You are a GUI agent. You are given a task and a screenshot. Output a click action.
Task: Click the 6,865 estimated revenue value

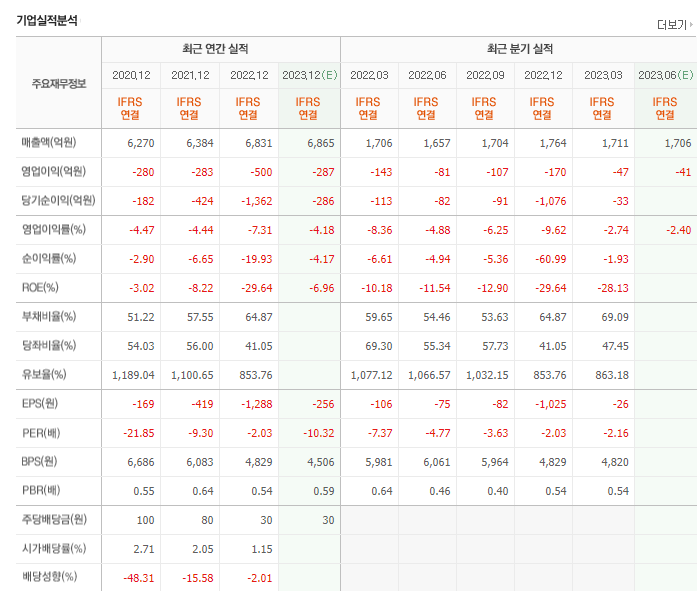pyautogui.click(x=321, y=143)
